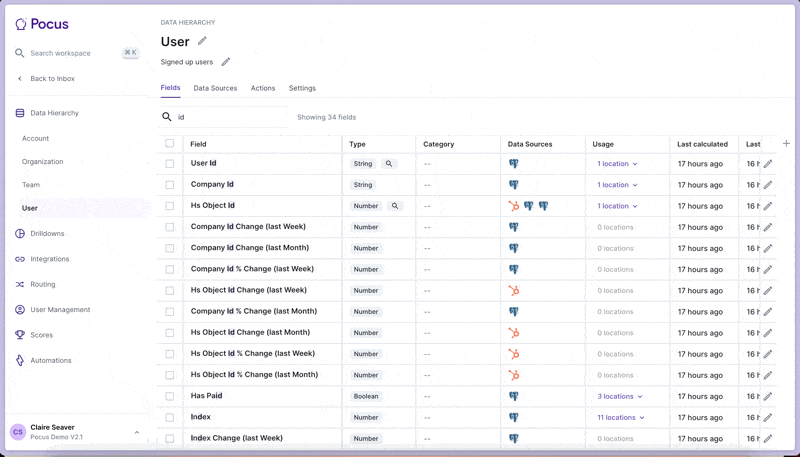Expand Index '11 locations' dropdown

point(621,417)
